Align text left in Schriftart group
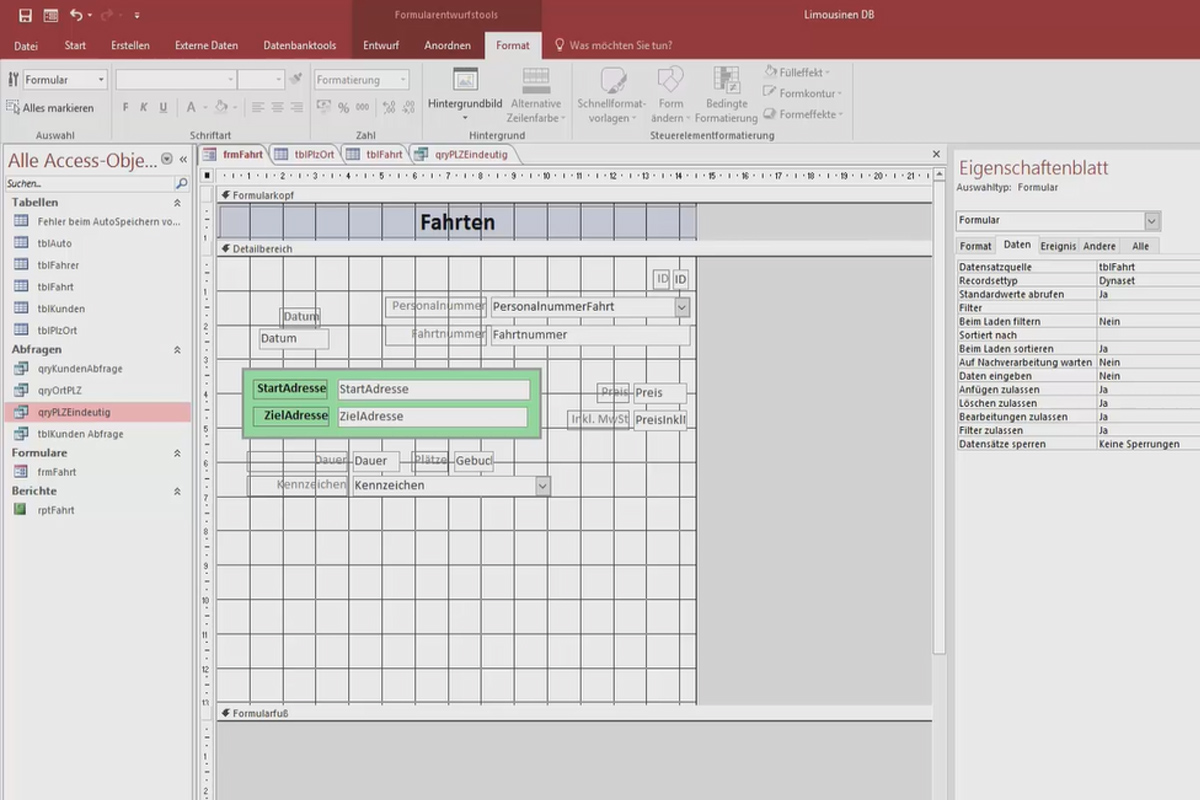The height and width of the screenshot is (800, 1200). click(257, 107)
